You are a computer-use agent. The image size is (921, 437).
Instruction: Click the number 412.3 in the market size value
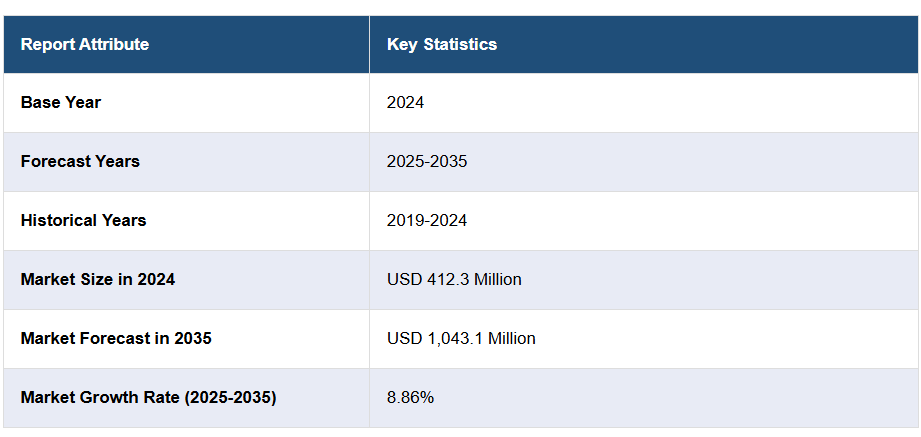click(x=443, y=279)
